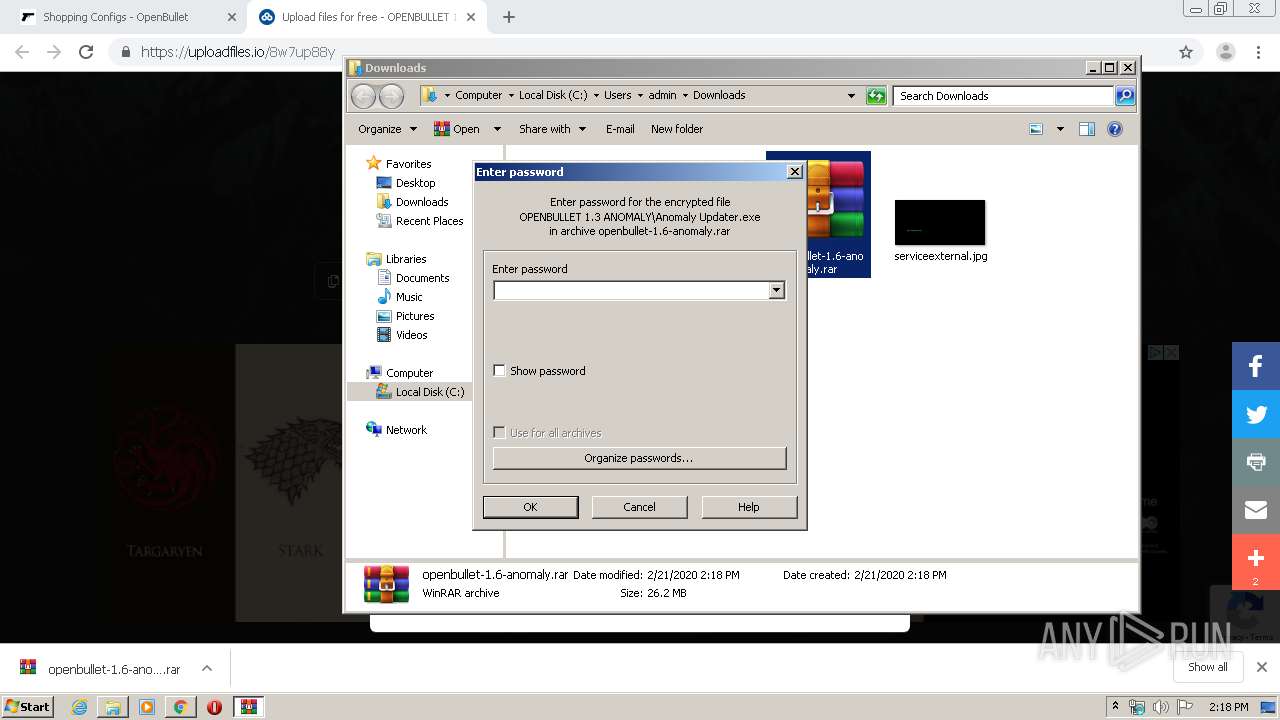
Task: Expand the view options dropdown arrow
Action: pos(1060,129)
